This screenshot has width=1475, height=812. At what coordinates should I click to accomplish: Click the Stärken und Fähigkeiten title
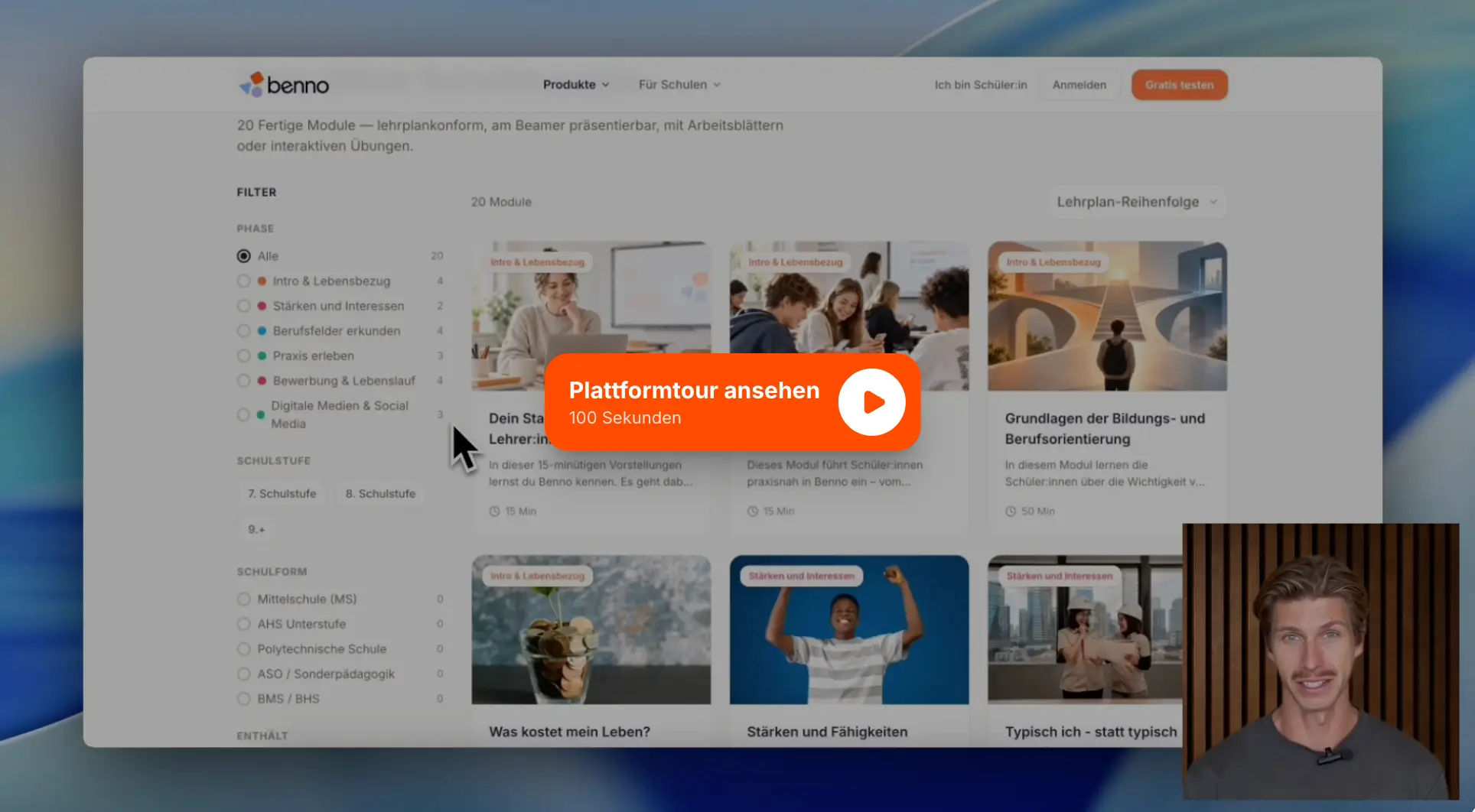827,732
